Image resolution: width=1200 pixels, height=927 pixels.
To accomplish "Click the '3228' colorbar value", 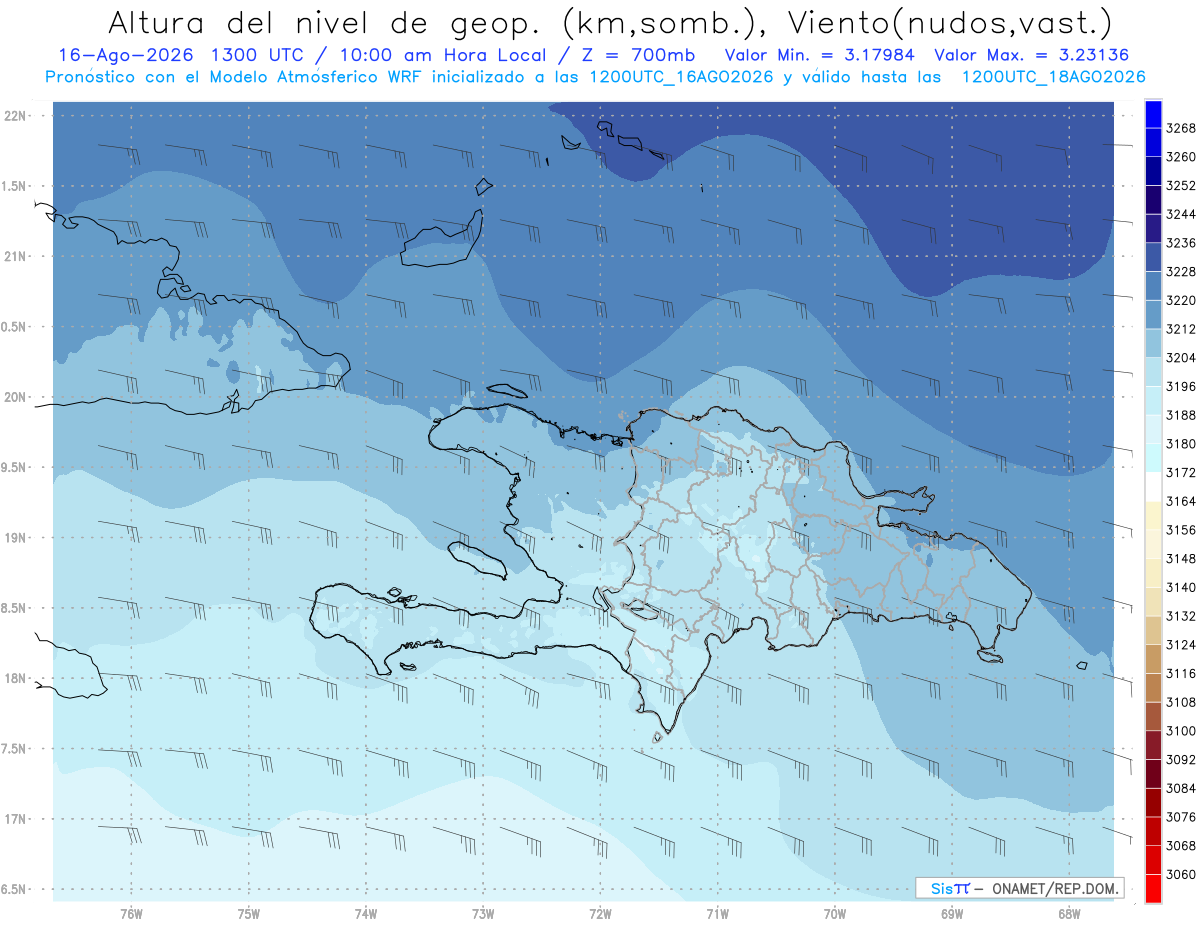I will coord(1180,272).
